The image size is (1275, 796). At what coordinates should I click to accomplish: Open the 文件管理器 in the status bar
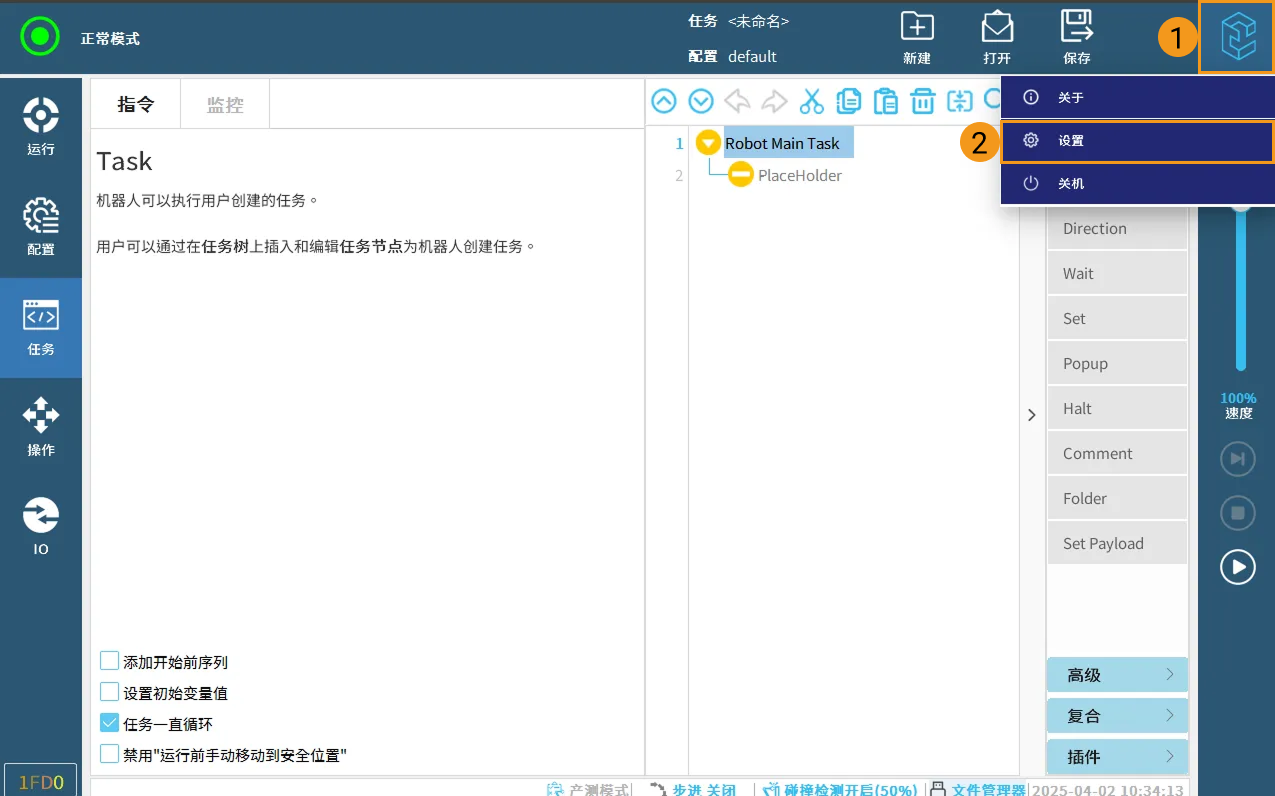tap(991, 789)
